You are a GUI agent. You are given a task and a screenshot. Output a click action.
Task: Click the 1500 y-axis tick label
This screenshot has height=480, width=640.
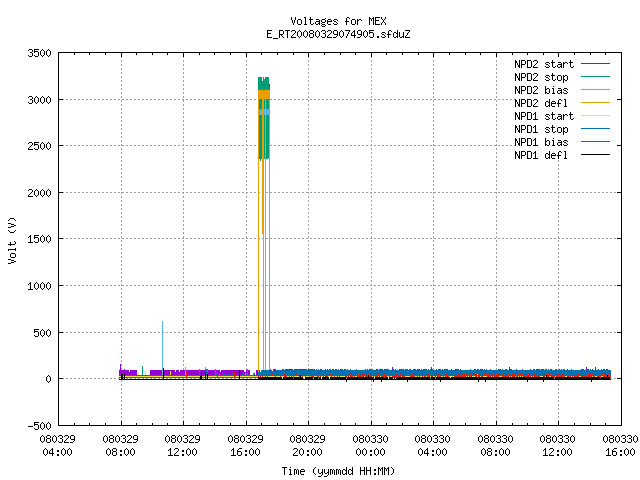pos(39,239)
